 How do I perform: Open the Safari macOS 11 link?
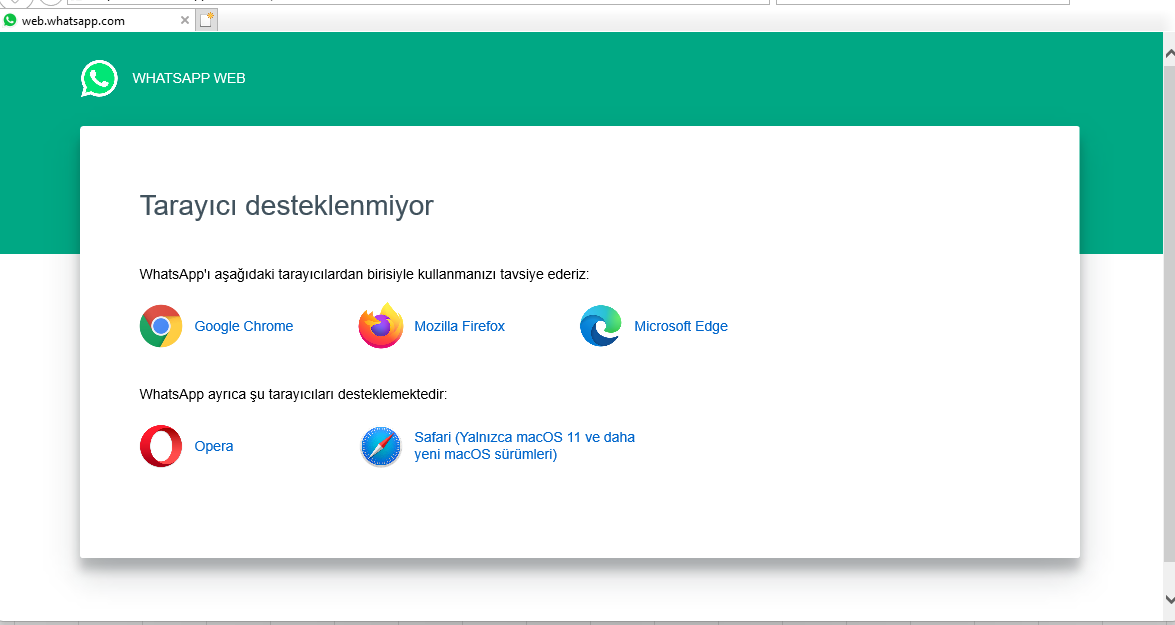tap(525, 446)
